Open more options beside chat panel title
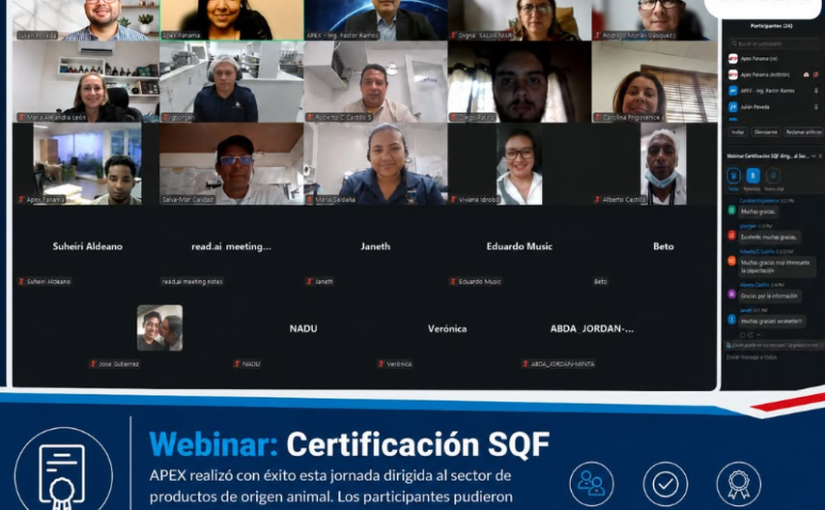Viewport: 825px width, 510px height. pyautogui.click(x=813, y=156)
